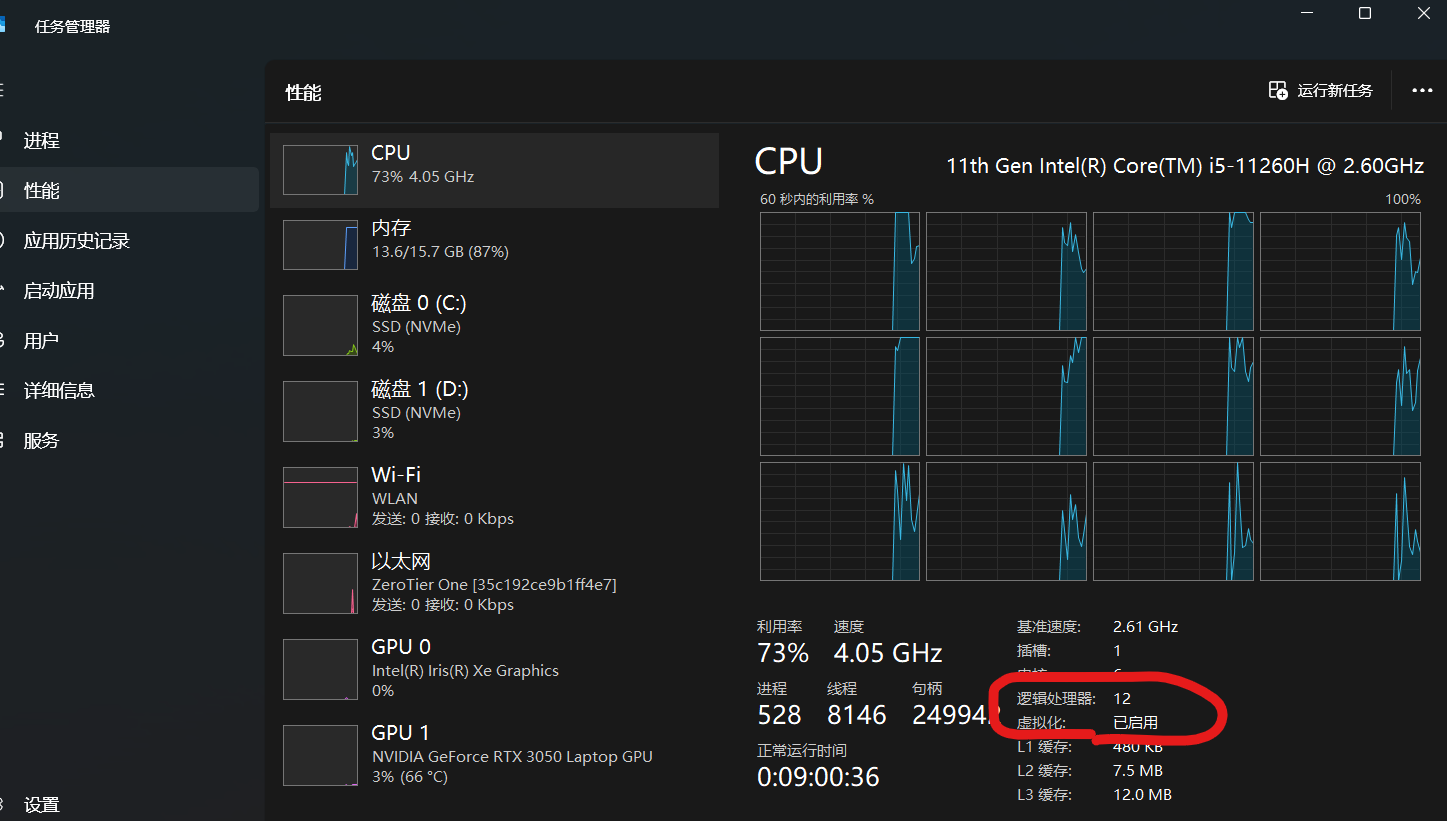This screenshot has width=1447, height=821.
Task: Select the 性能 sidebar item
Action: tap(42, 190)
